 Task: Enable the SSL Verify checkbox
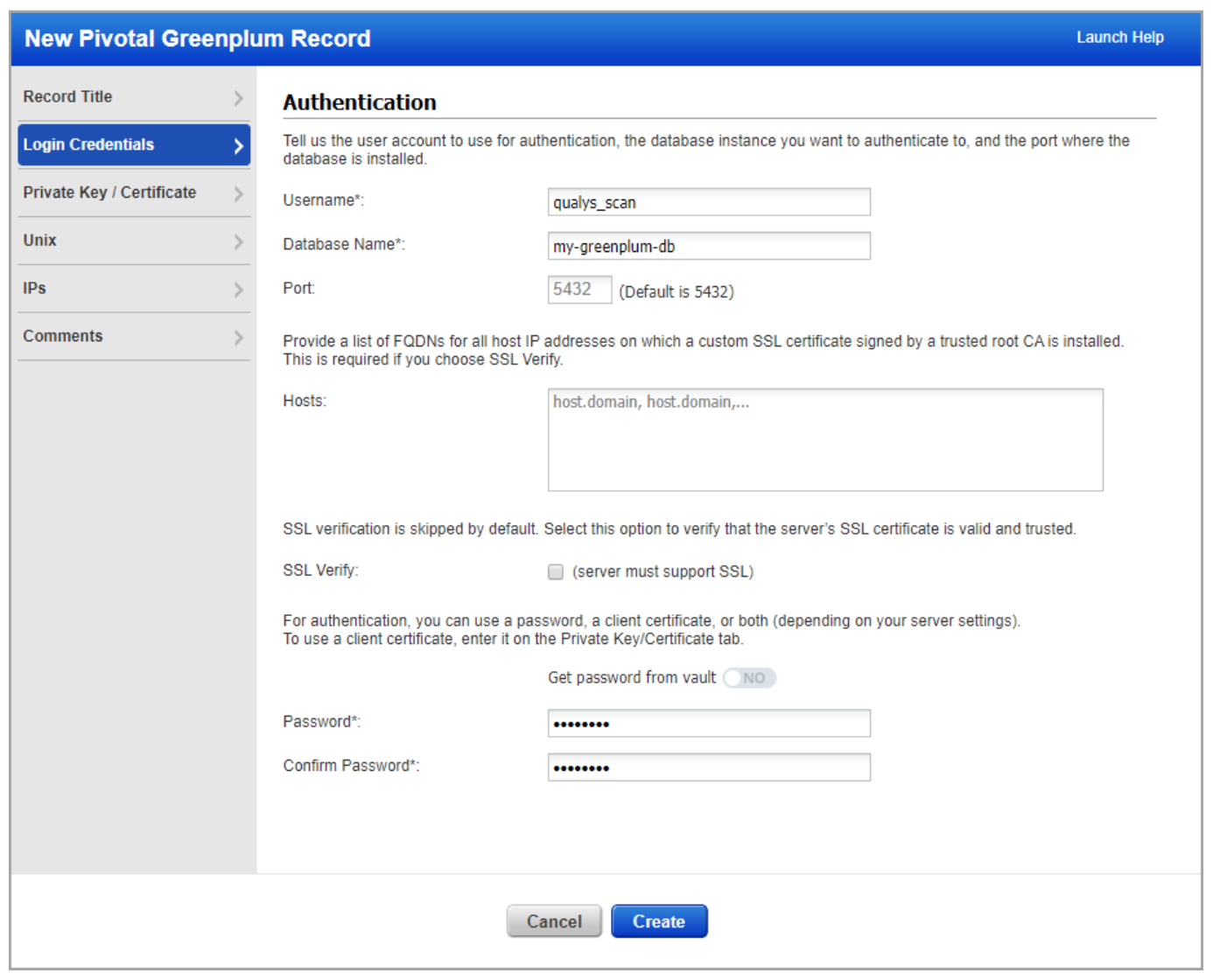tap(556, 572)
